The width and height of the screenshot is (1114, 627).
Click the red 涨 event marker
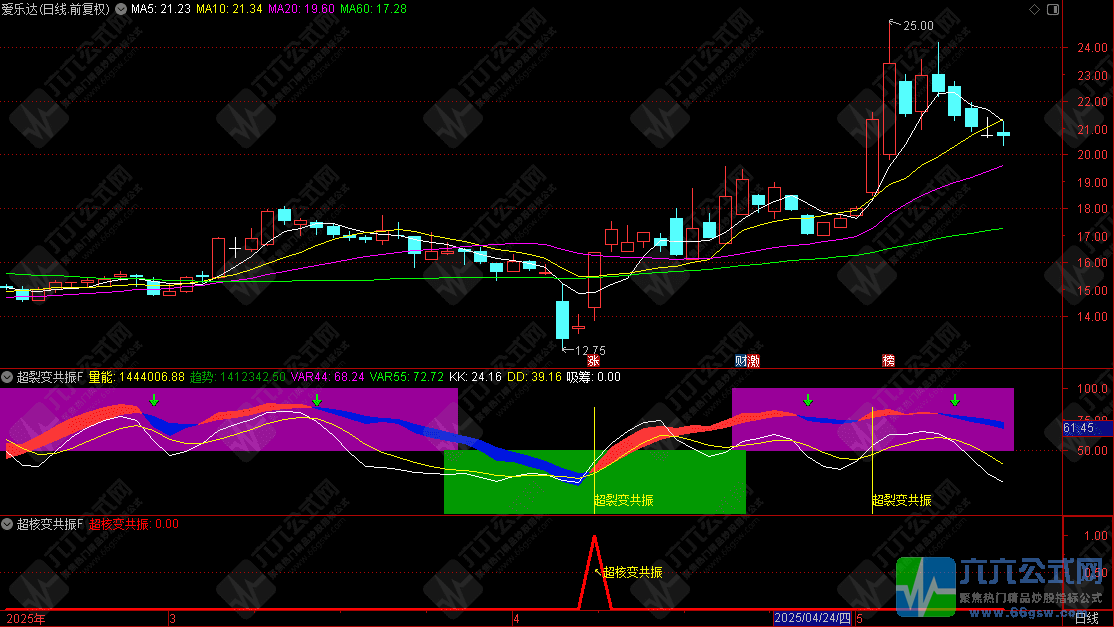coord(593,360)
